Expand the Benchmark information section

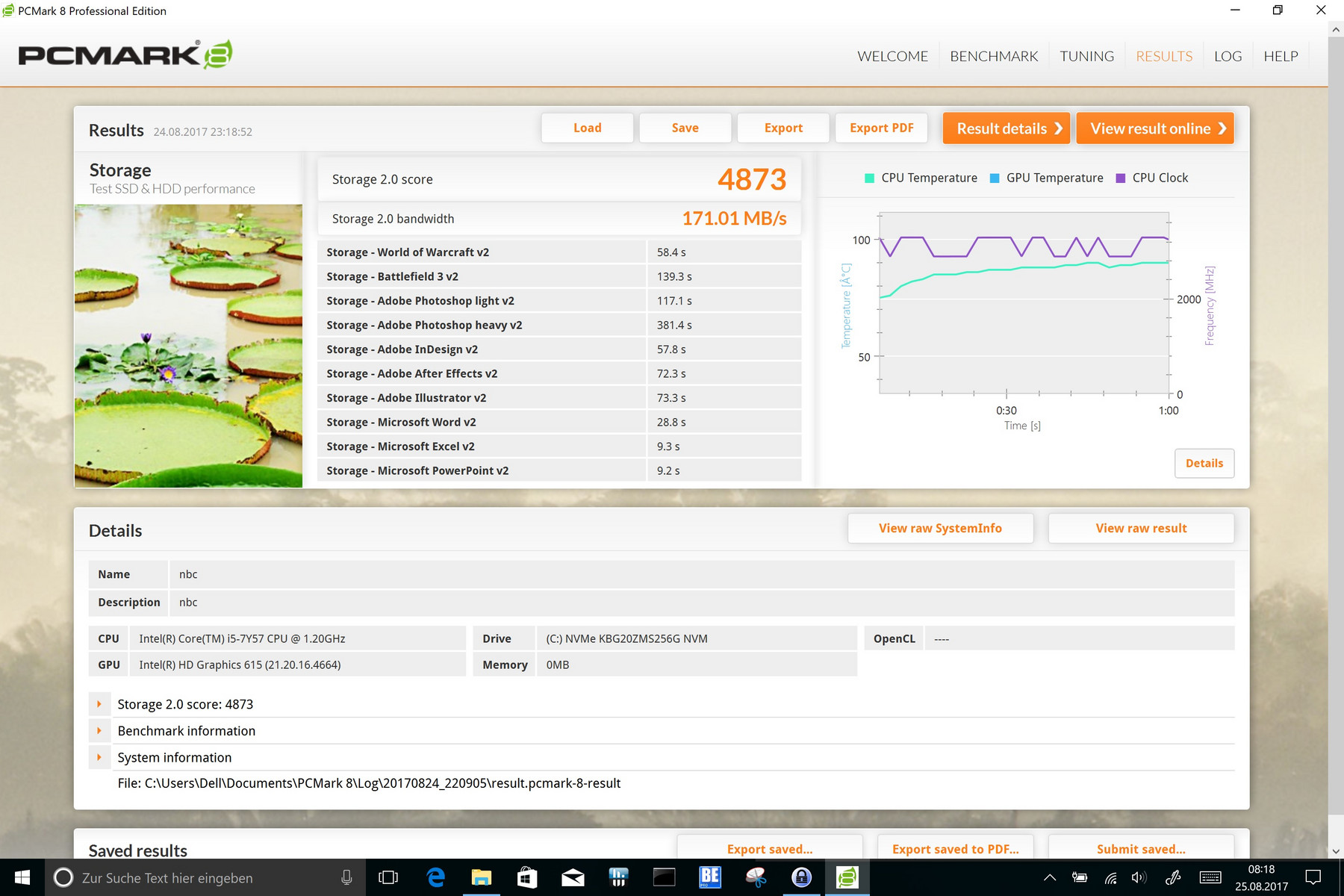99,730
